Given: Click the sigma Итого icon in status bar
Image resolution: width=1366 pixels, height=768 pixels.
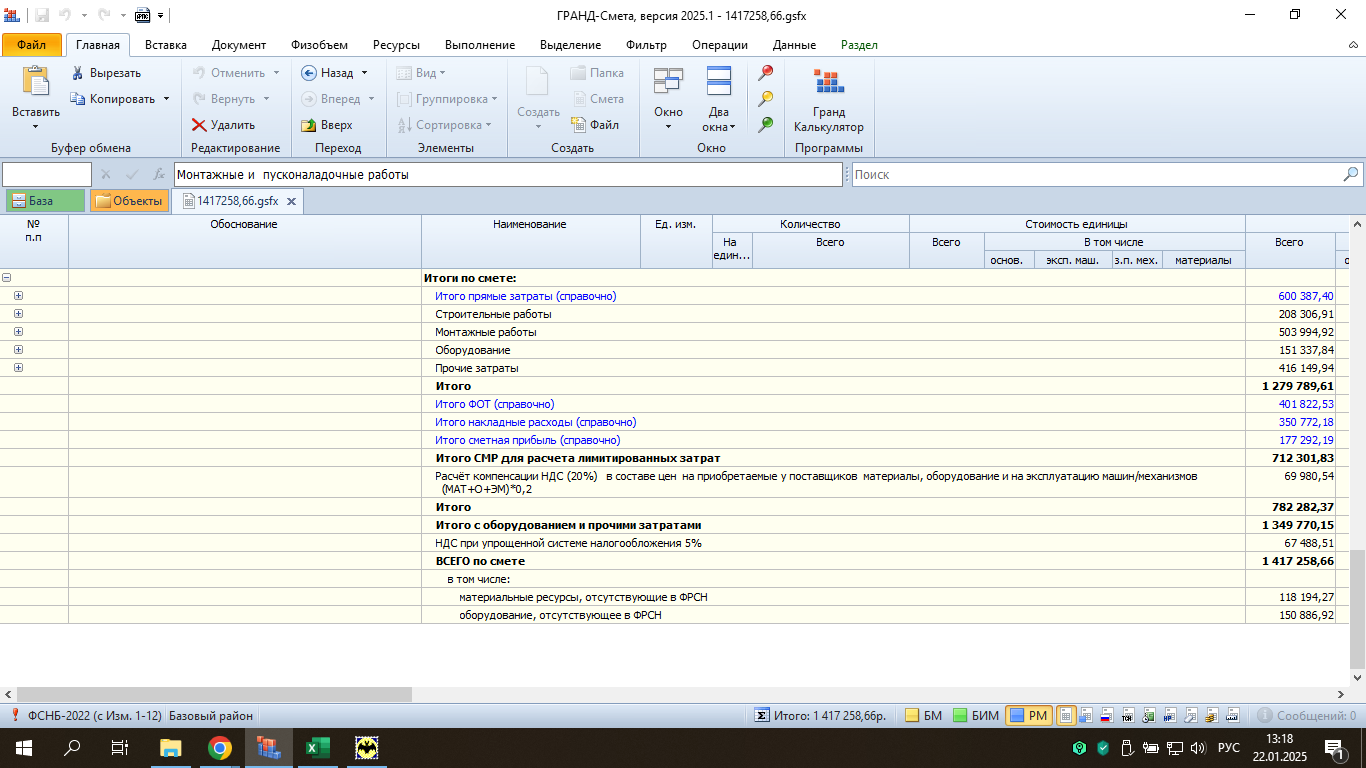Looking at the screenshot, I should (x=761, y=716).
